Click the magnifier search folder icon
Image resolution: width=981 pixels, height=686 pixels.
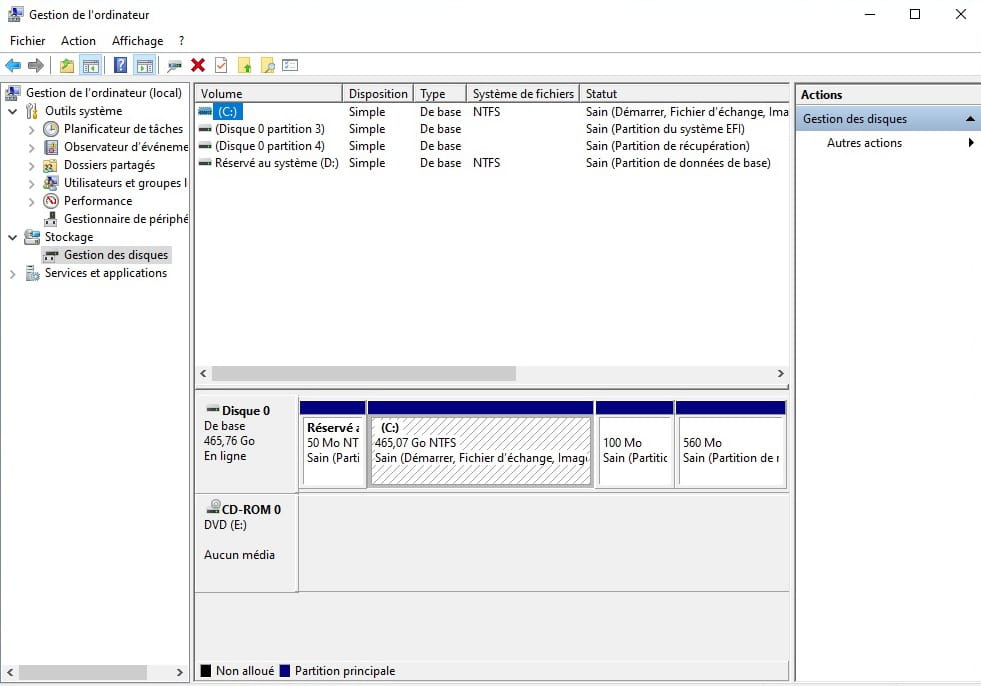[267, 66]
